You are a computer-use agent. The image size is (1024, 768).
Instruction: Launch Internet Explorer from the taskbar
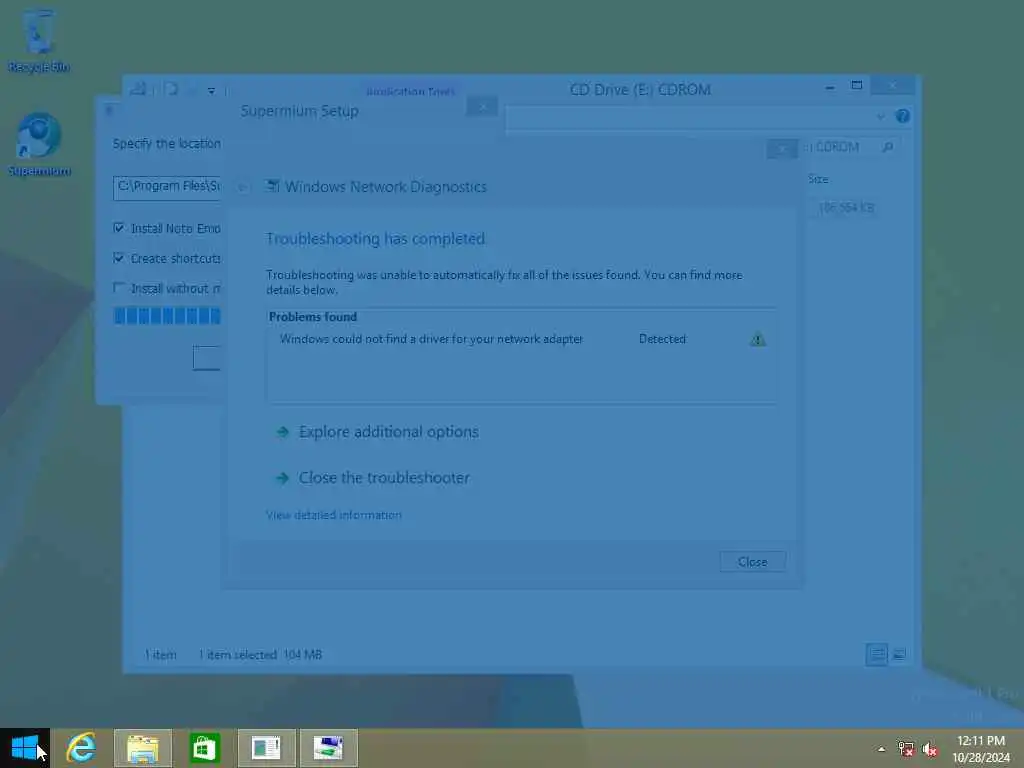click(82, 748)
